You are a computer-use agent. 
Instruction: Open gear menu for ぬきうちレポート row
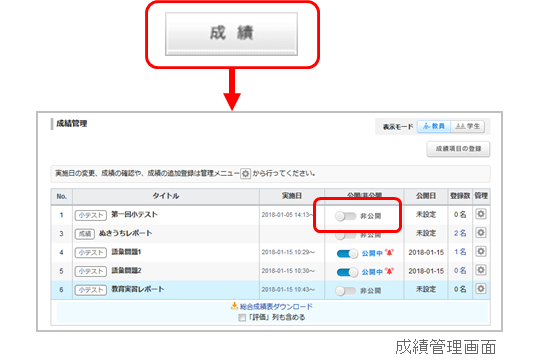(481, 233)
